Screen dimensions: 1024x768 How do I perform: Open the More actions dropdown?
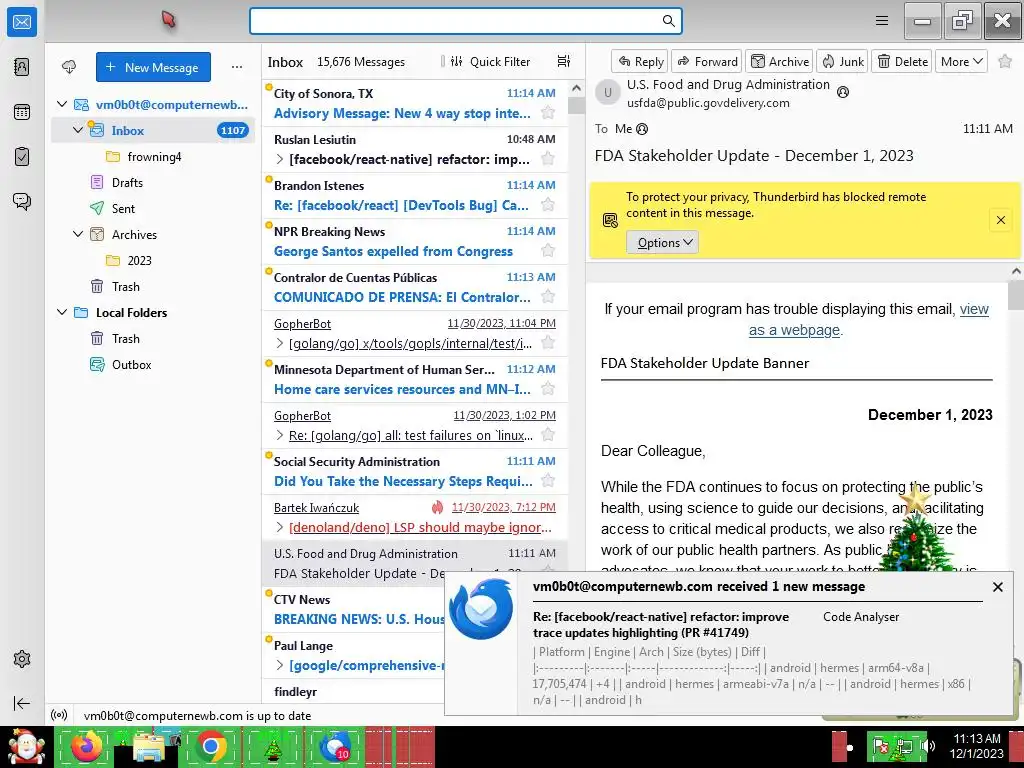(x=961, y=61)
